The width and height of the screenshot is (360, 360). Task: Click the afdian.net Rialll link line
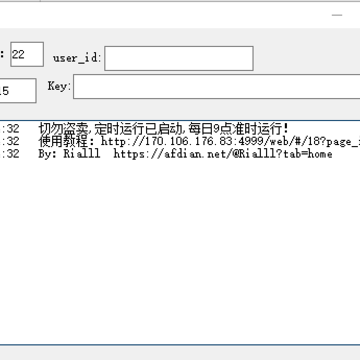[185, 154]
